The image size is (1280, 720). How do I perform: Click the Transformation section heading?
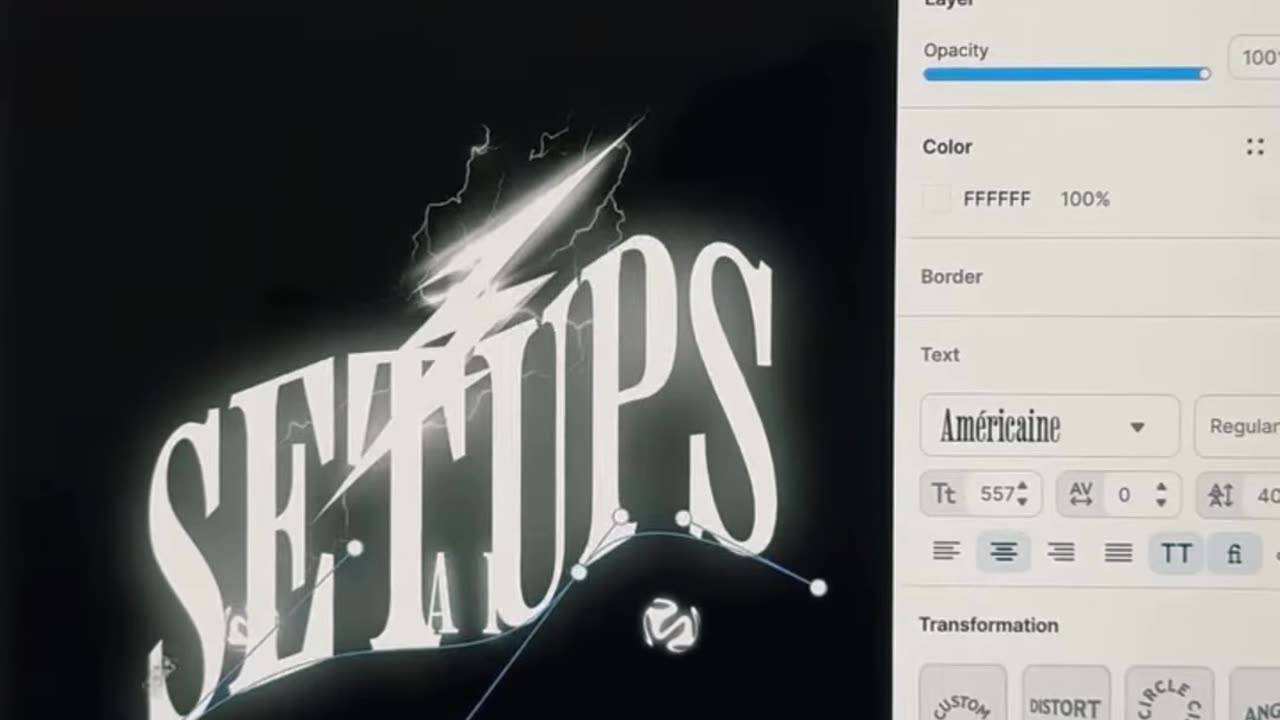tap(988, 625)
